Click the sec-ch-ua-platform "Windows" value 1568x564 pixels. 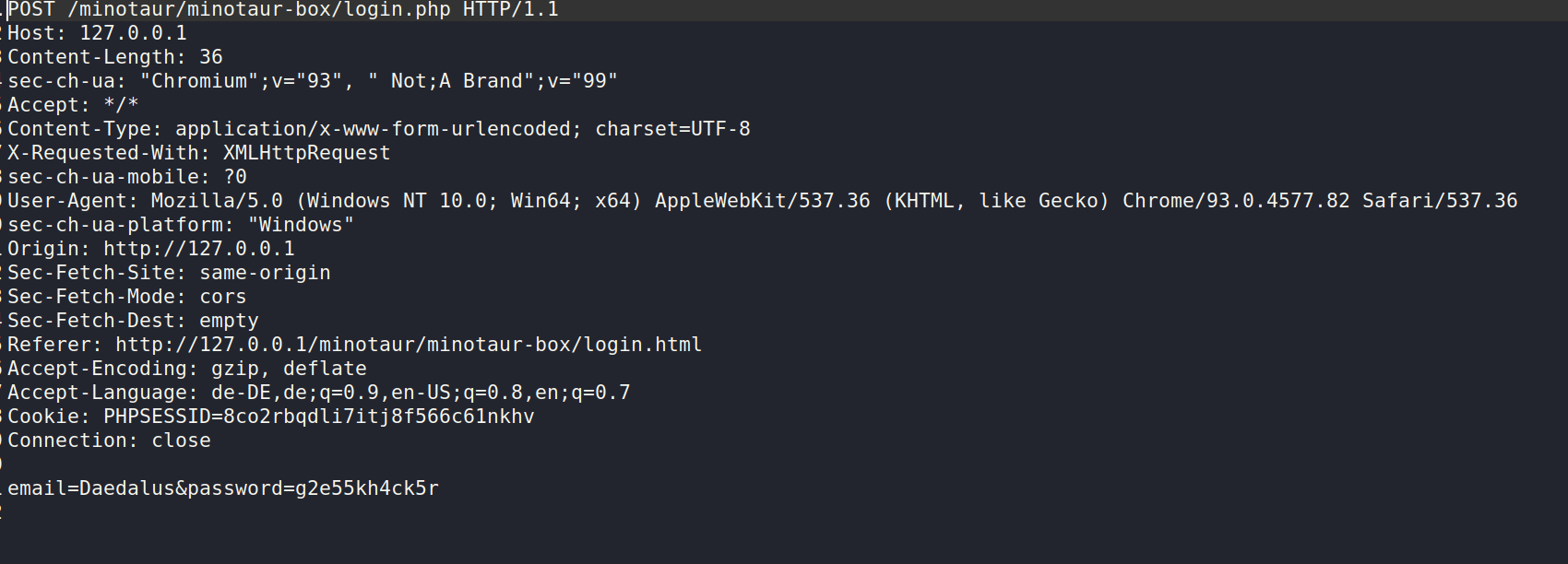pos(301,226)
